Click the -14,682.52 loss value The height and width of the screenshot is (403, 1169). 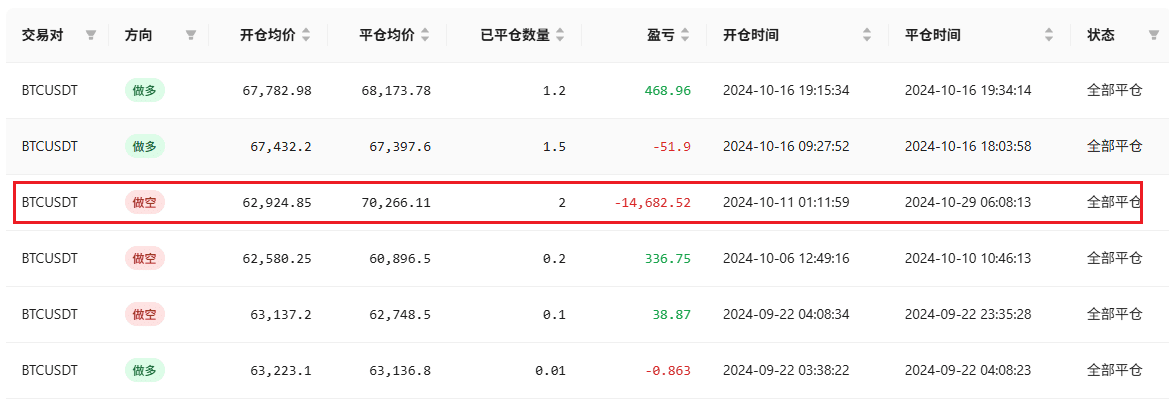pyautogui.click(x=653, y=203)
